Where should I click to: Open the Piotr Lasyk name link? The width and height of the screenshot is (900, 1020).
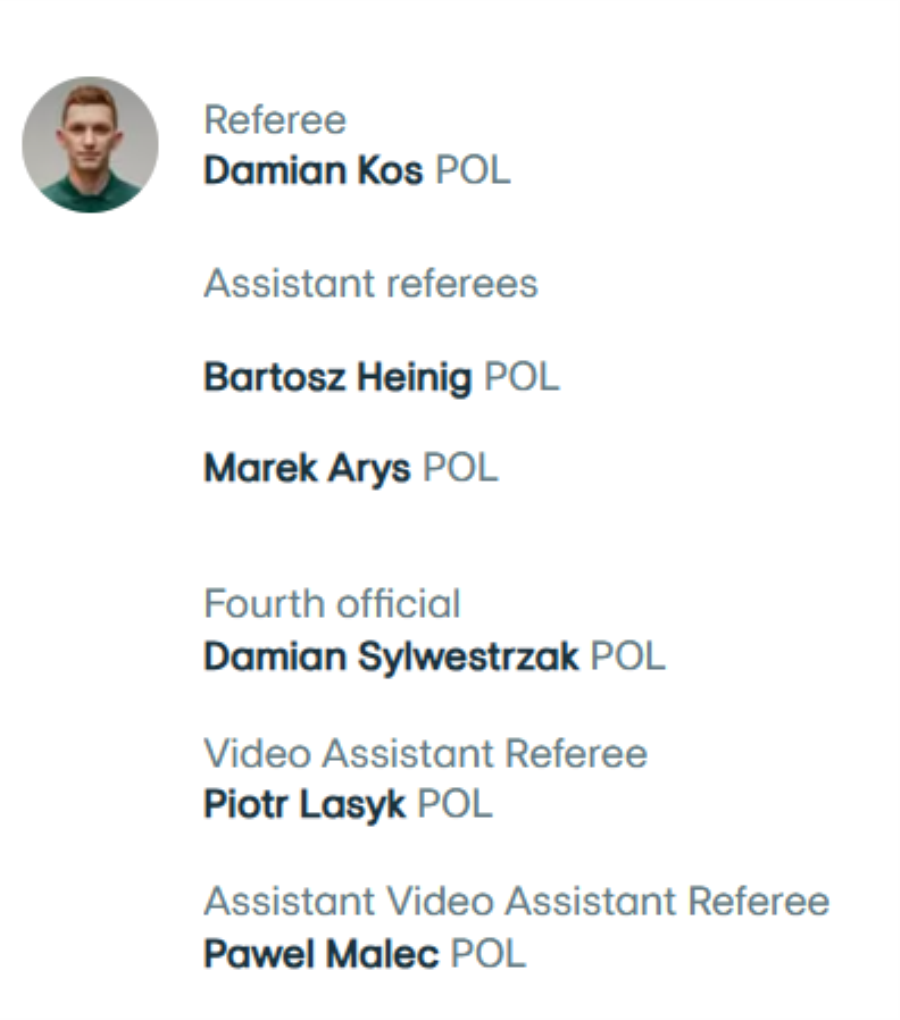[x=305, y=805]
